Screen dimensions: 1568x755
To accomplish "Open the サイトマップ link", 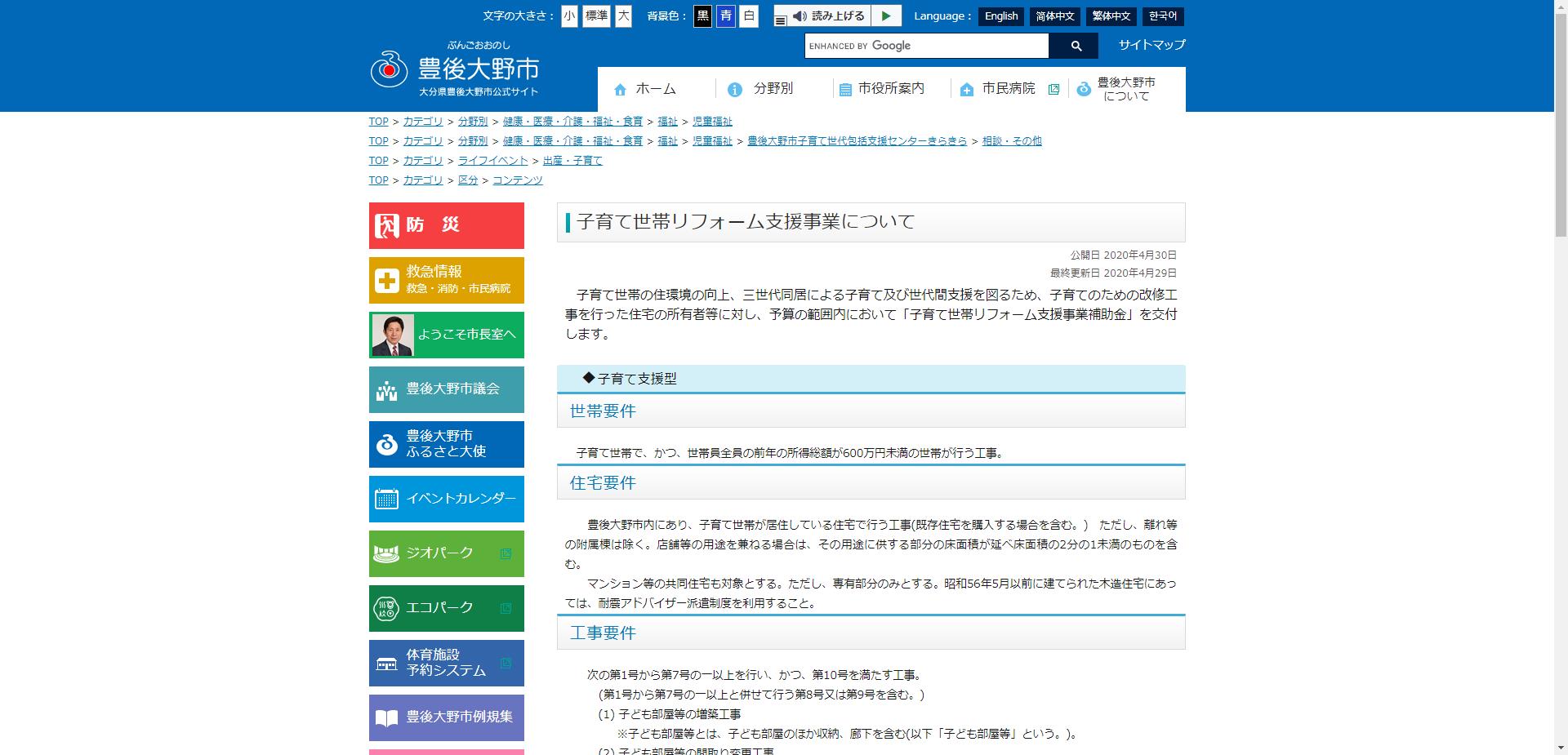I will coord(1151,46).
